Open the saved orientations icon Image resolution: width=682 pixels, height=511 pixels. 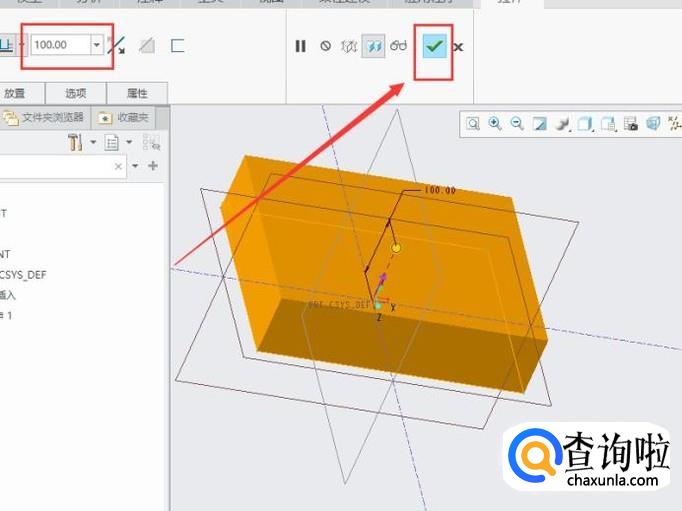tap(608, 124)
